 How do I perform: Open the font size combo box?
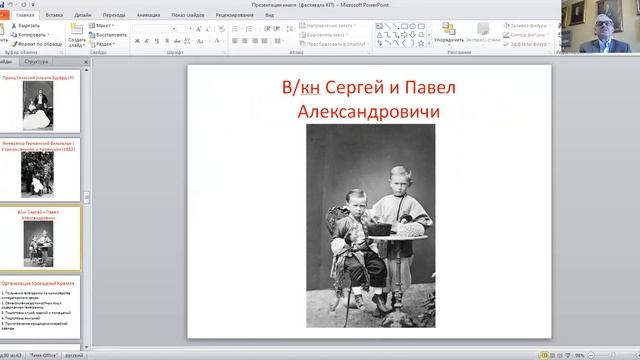point(186,29)
